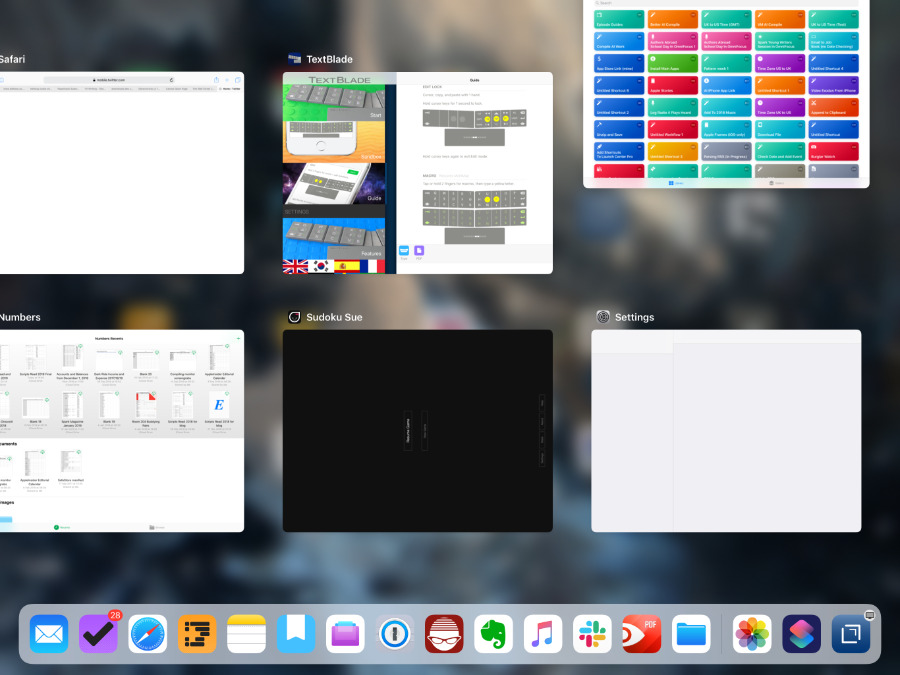Tap Resume Game in Sudoku Sue
This screenshot has height=675, width=900.
pyautogui.click(x=408, y=430)
